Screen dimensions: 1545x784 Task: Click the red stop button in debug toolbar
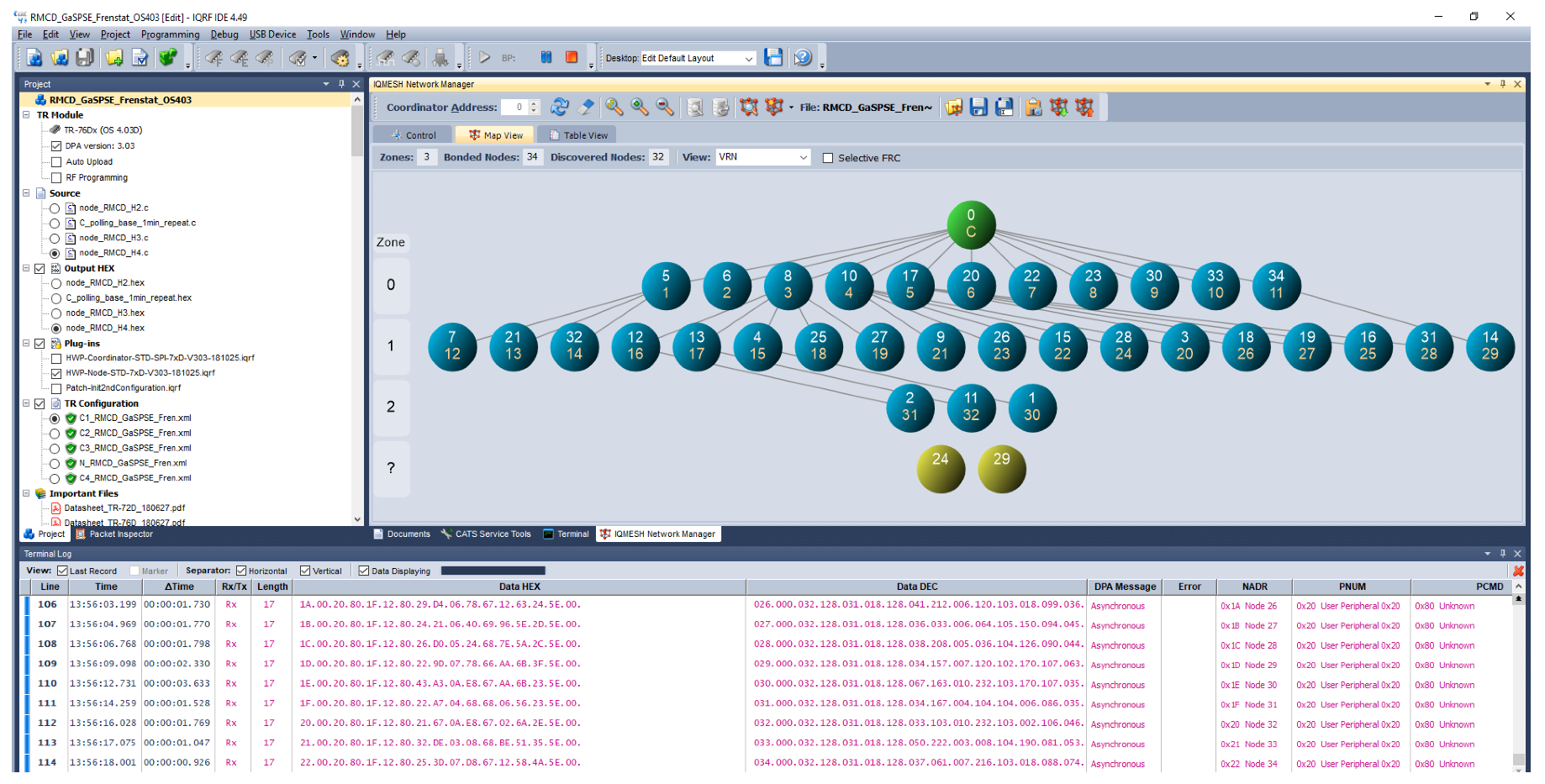tap(572, 58)
